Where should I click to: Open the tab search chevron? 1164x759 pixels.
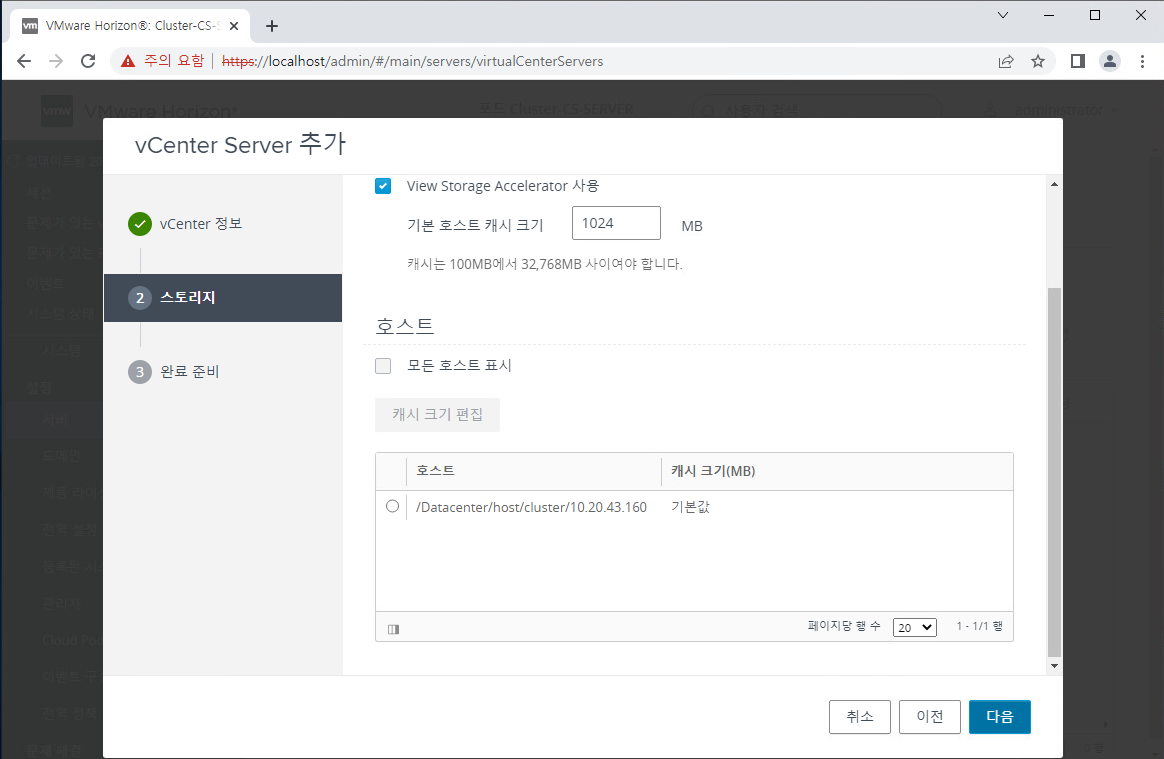(1002, 15)
